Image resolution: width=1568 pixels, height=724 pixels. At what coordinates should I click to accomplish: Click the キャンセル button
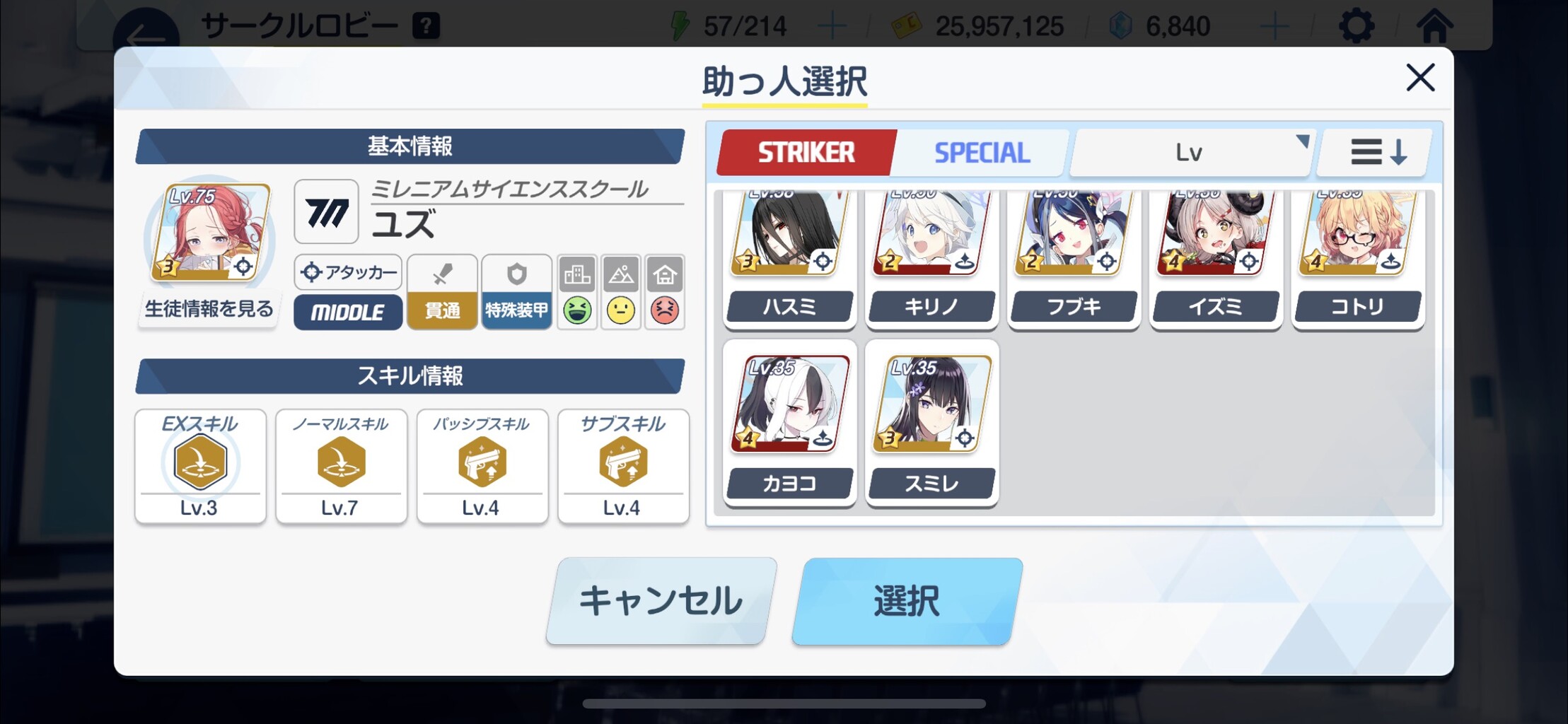pyautogui.click(x=661, y=601)
